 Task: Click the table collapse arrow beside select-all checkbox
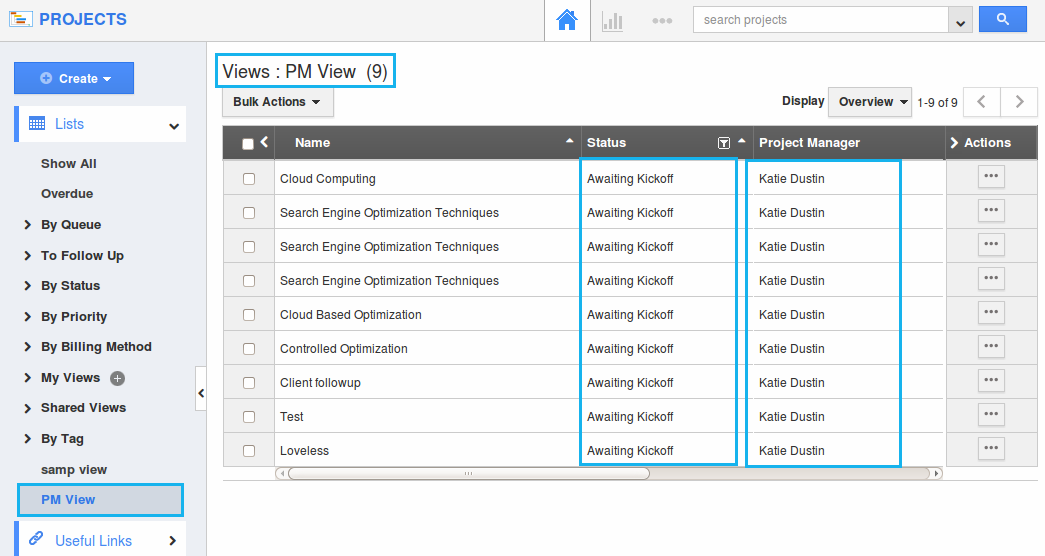tap(265, 142)
